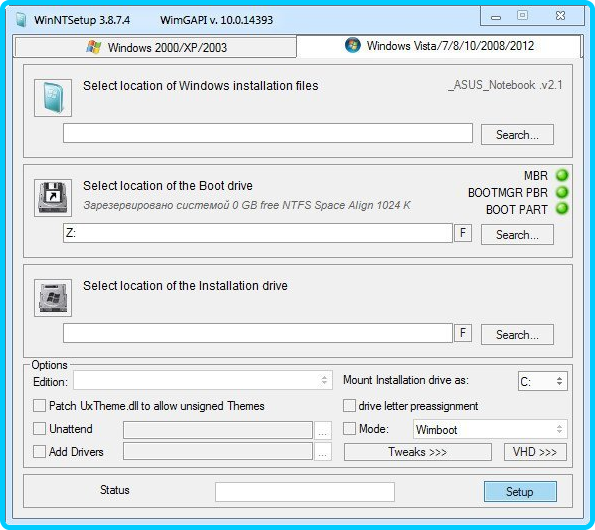Open the Wimboot mode dropdown

click(x=490, y=429)
